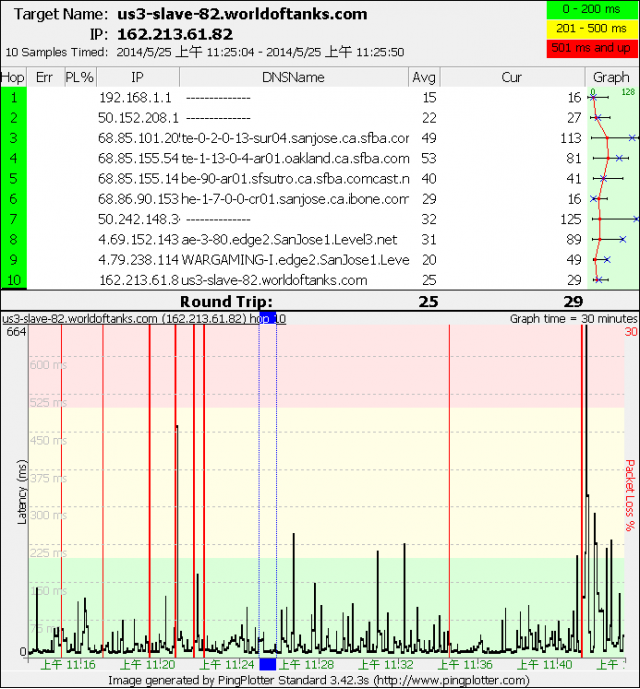
Task: Click the Hop column header
Action: 13,77
